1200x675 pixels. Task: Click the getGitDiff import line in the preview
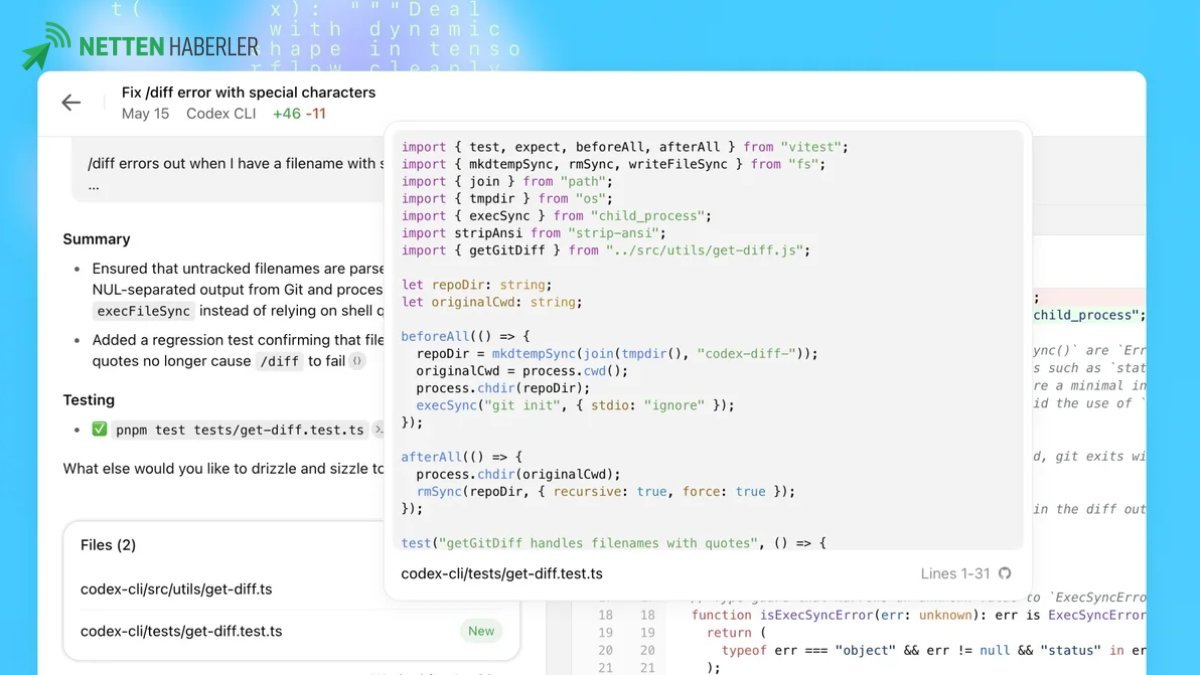coord(604,250)
